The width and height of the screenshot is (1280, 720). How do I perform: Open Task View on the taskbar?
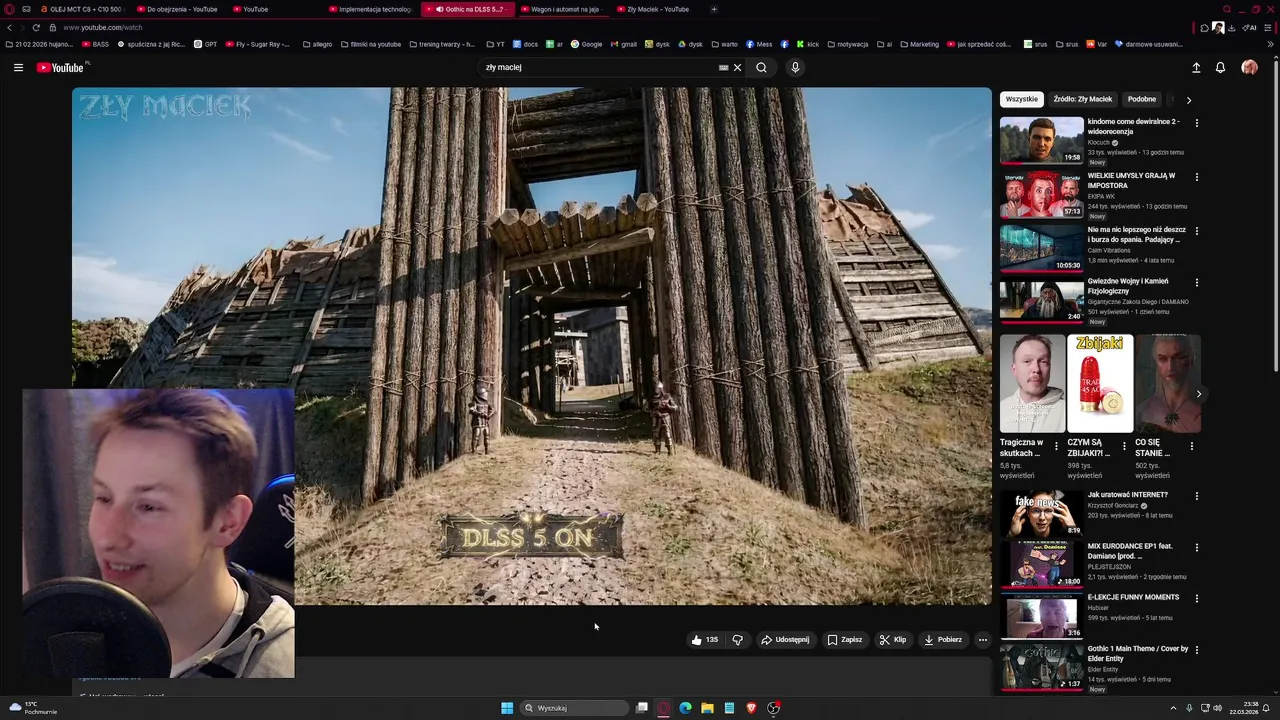[x=642, y=708]
